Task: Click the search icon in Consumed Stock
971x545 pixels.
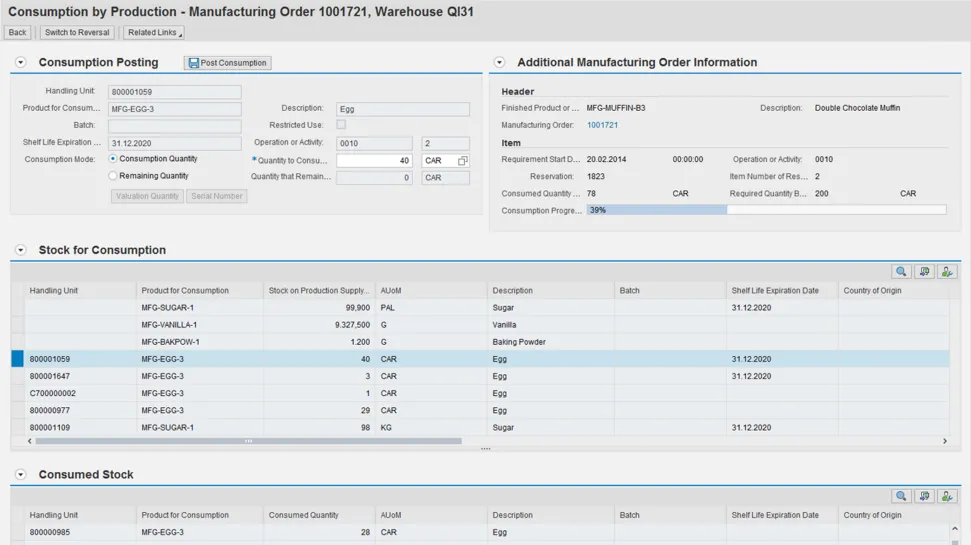Action: click(x=901, y=497)
